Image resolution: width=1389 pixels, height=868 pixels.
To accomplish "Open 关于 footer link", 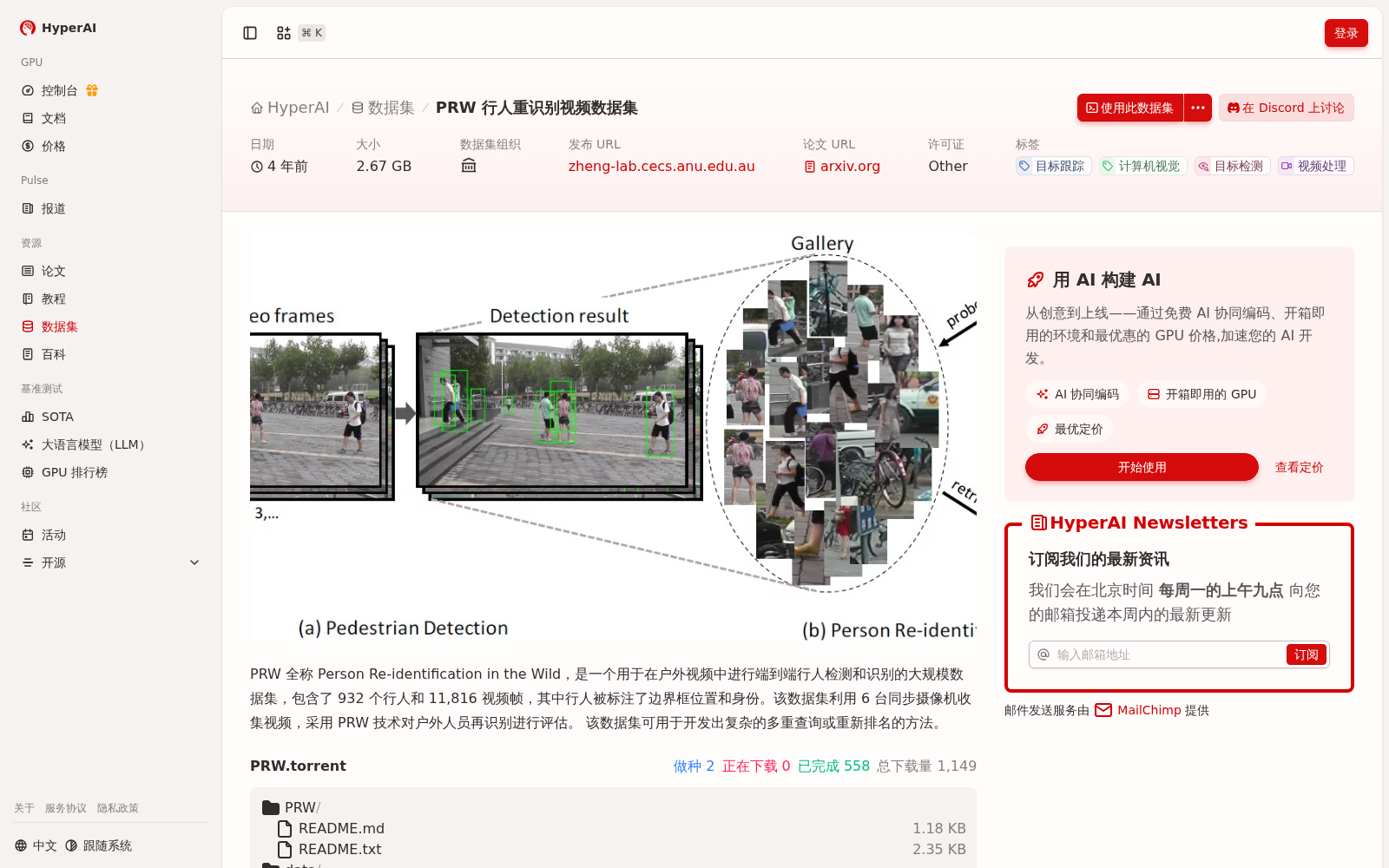I will pos(24,808).
